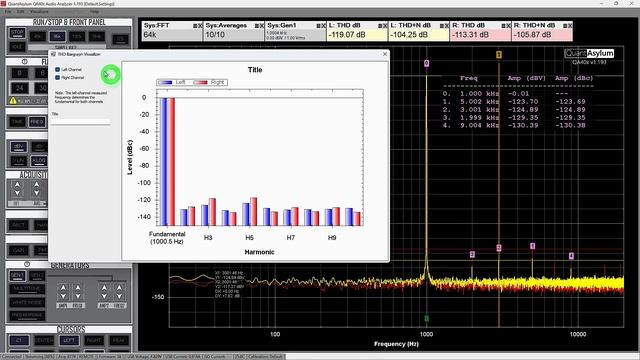The image size is (640, 360).
Task: Click the yellow warning icon in input panel
Action: click(x=13, y=100)
